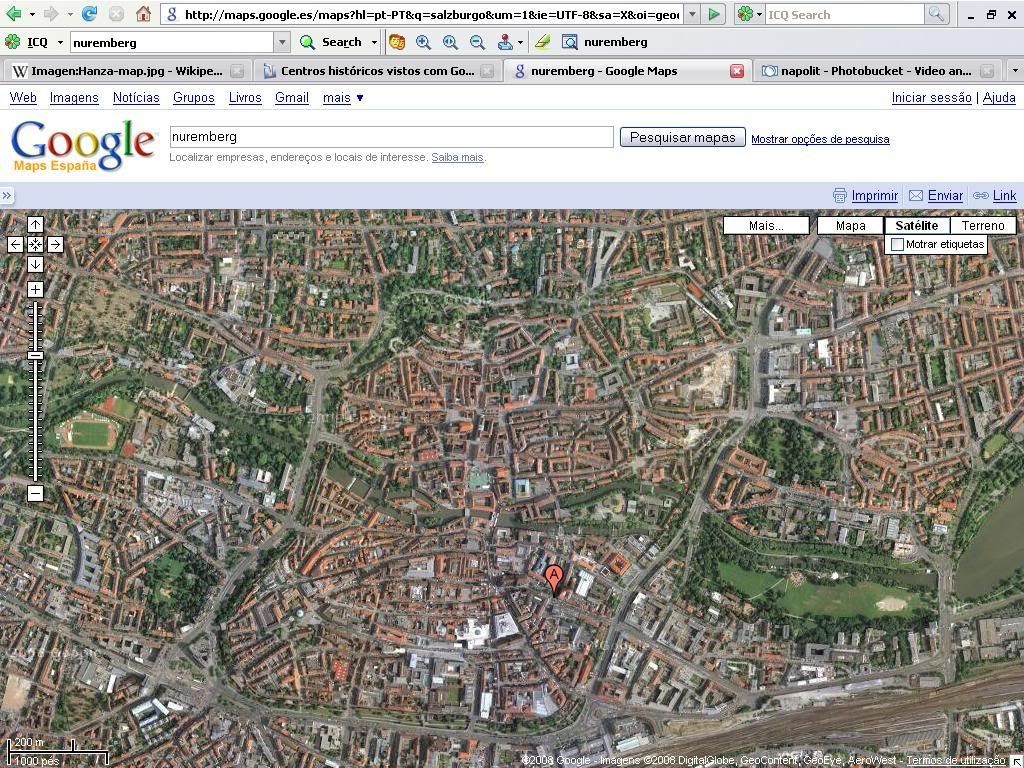
Task: Pan the map up with the arrow
Action: pos(35,225)
